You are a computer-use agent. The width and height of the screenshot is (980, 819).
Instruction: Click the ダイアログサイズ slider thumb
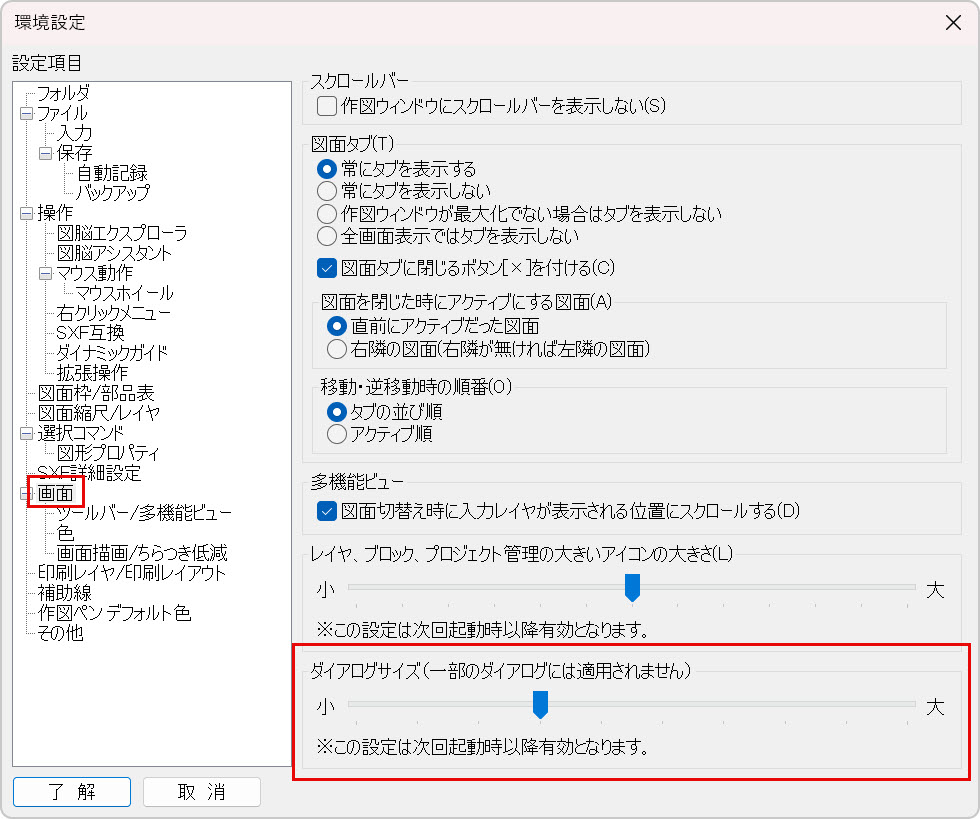540,705
